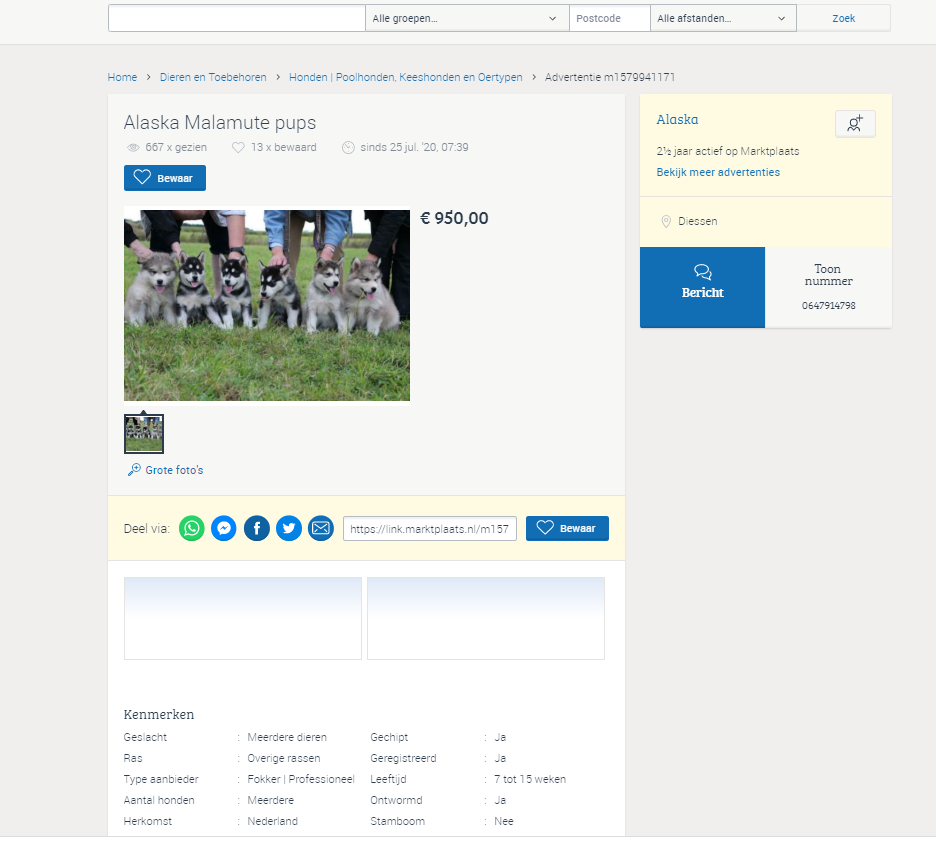
Task: Select the puppy photo thumbnail
Action: (x=144, y=434)
